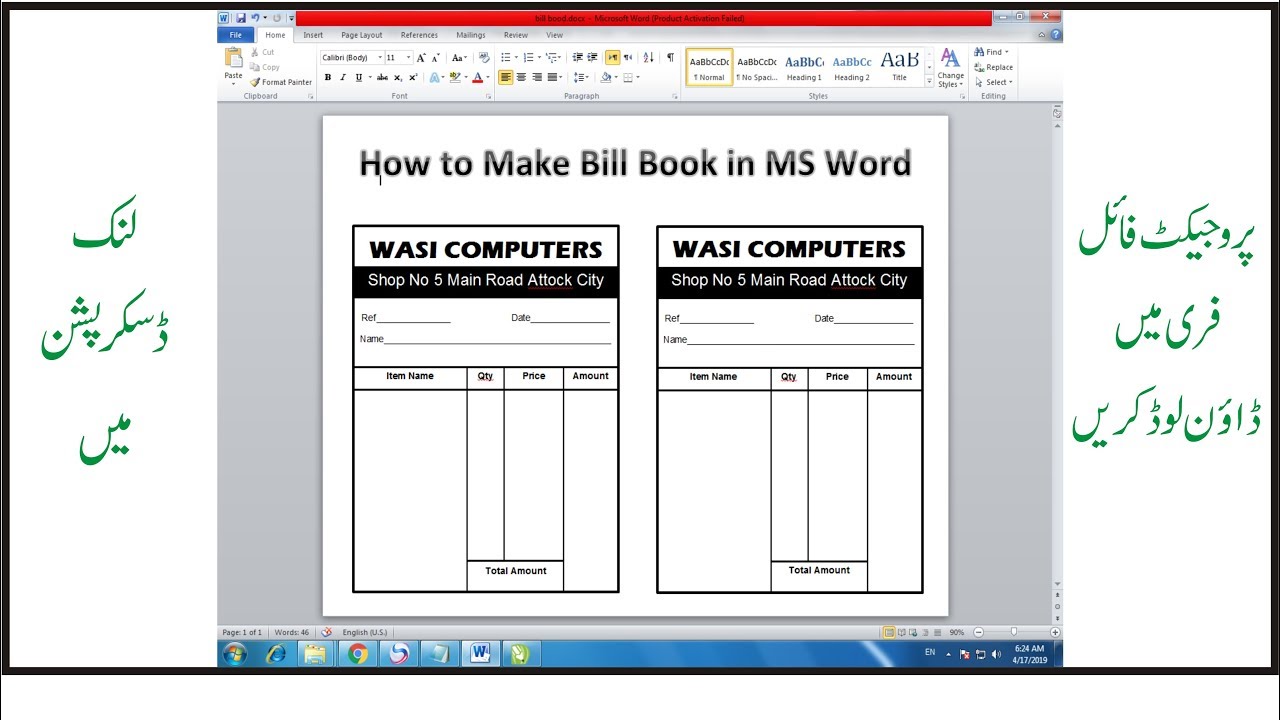This screenshot has width=1280, height=720.
Task: Activate Format Painter
Action: pyautogui.click(x=281, y=82)
